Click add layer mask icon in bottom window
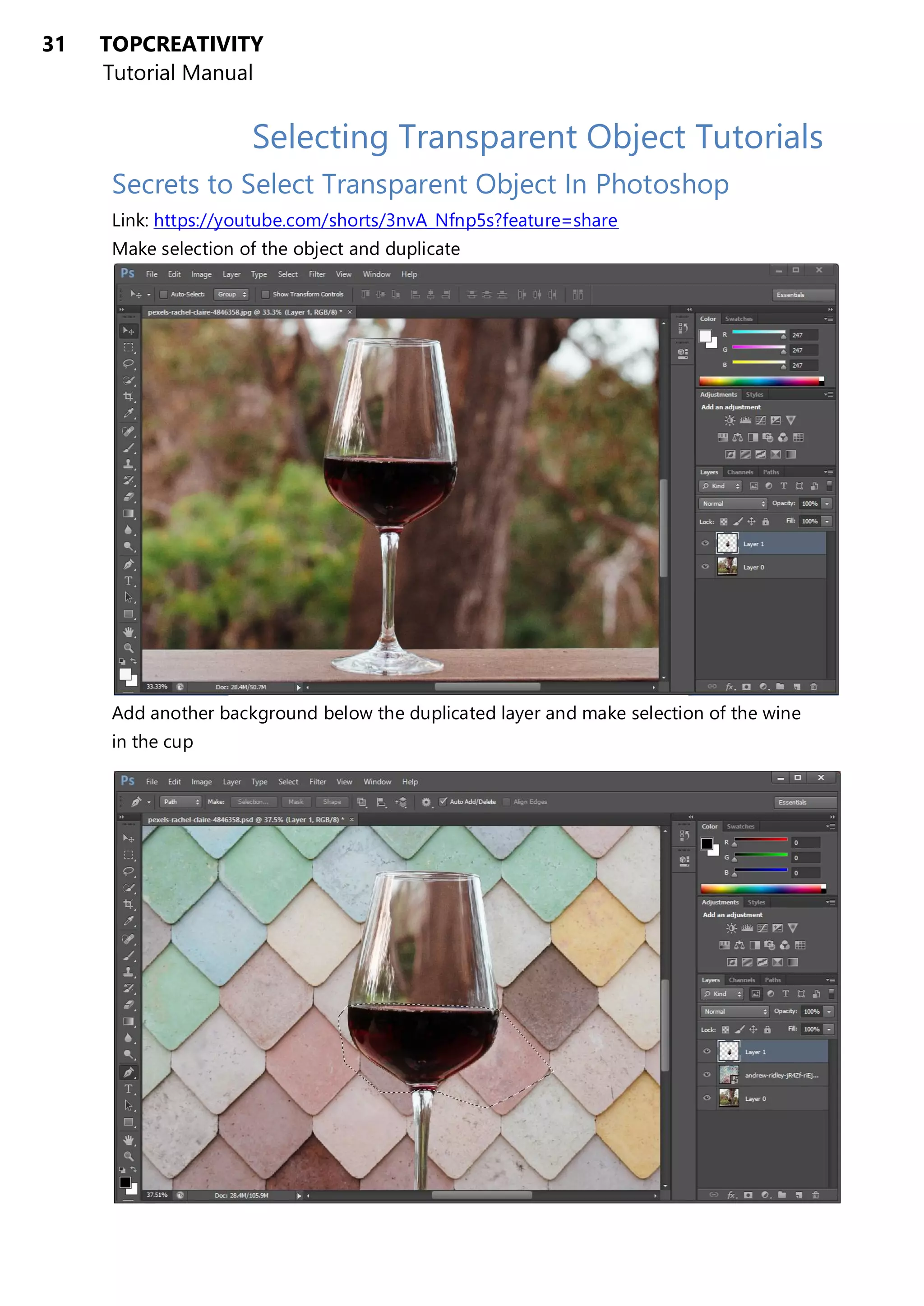 pyautogui.click(x=748, y=1195)
